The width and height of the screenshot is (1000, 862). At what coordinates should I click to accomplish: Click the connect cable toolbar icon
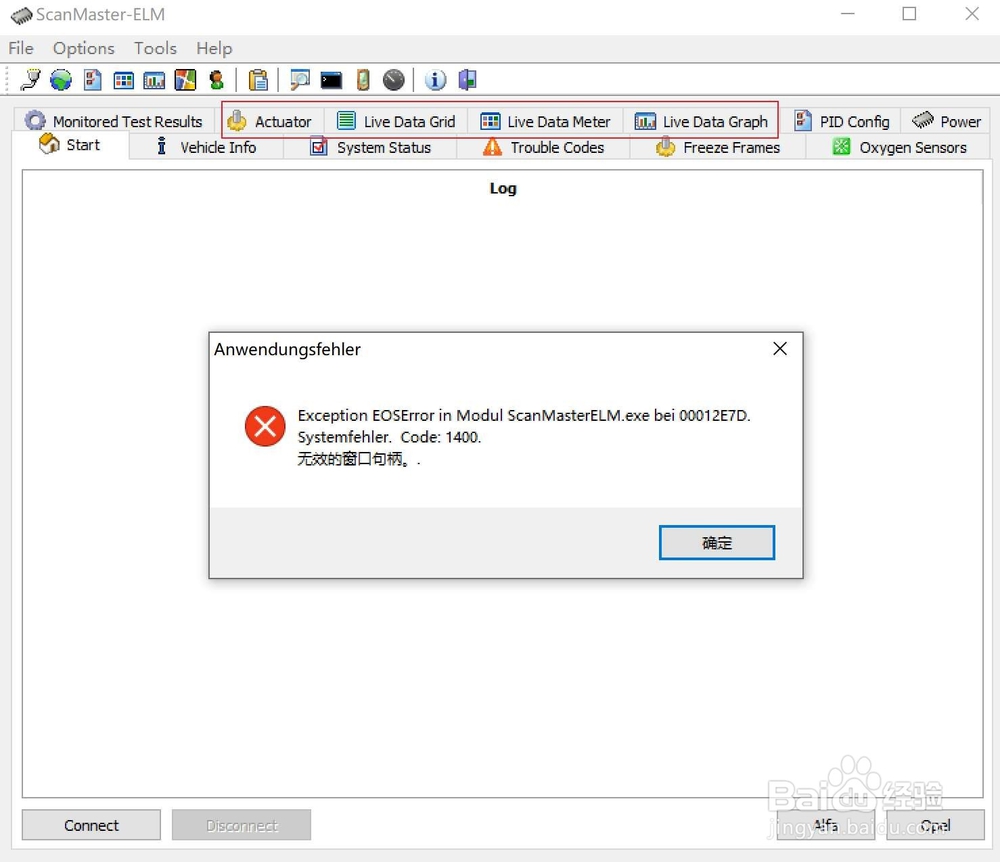click(x=30, y=80)
